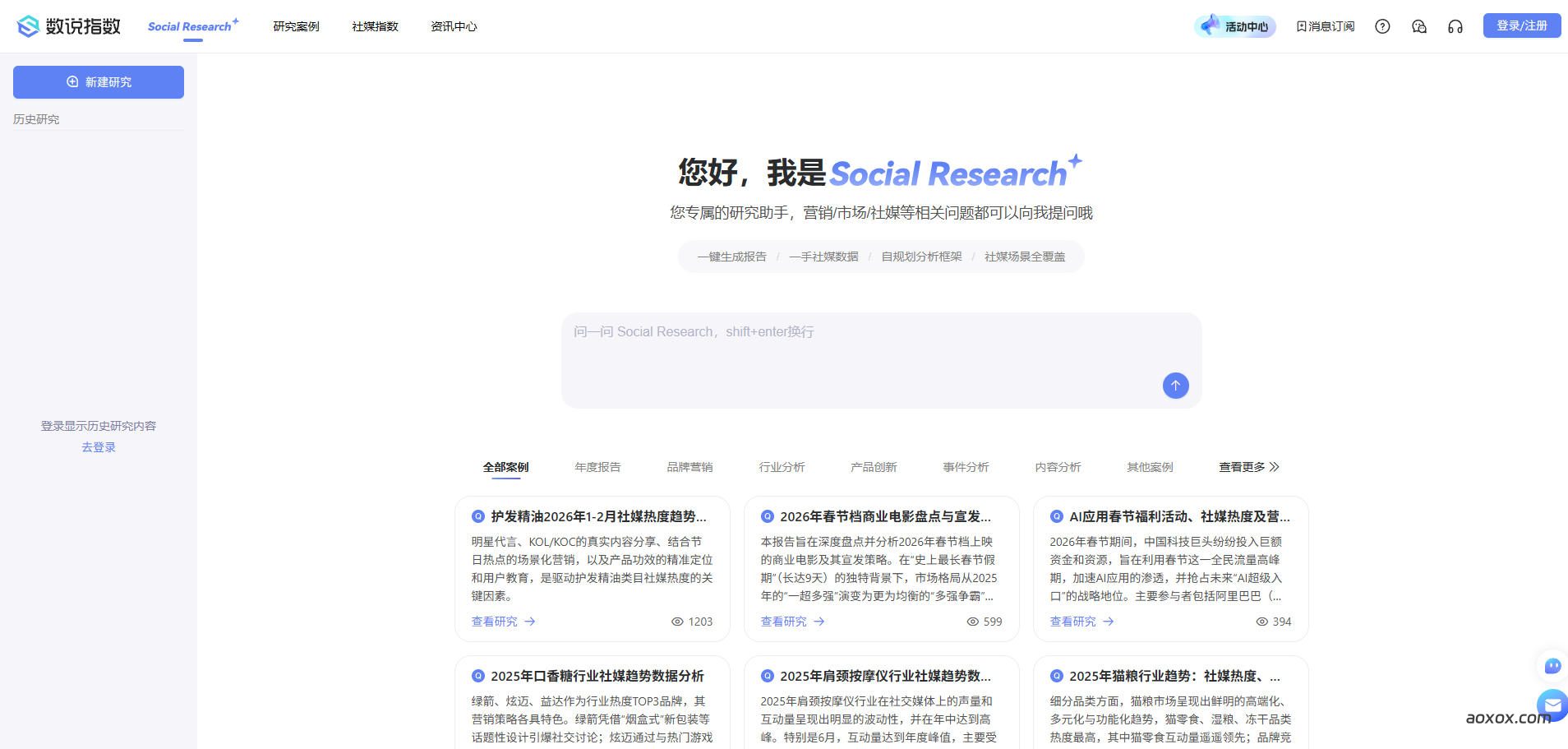This screenshot has height=749, width=1568.
Task: Click the send arrow button
Action: click(x=1175, y=386)
